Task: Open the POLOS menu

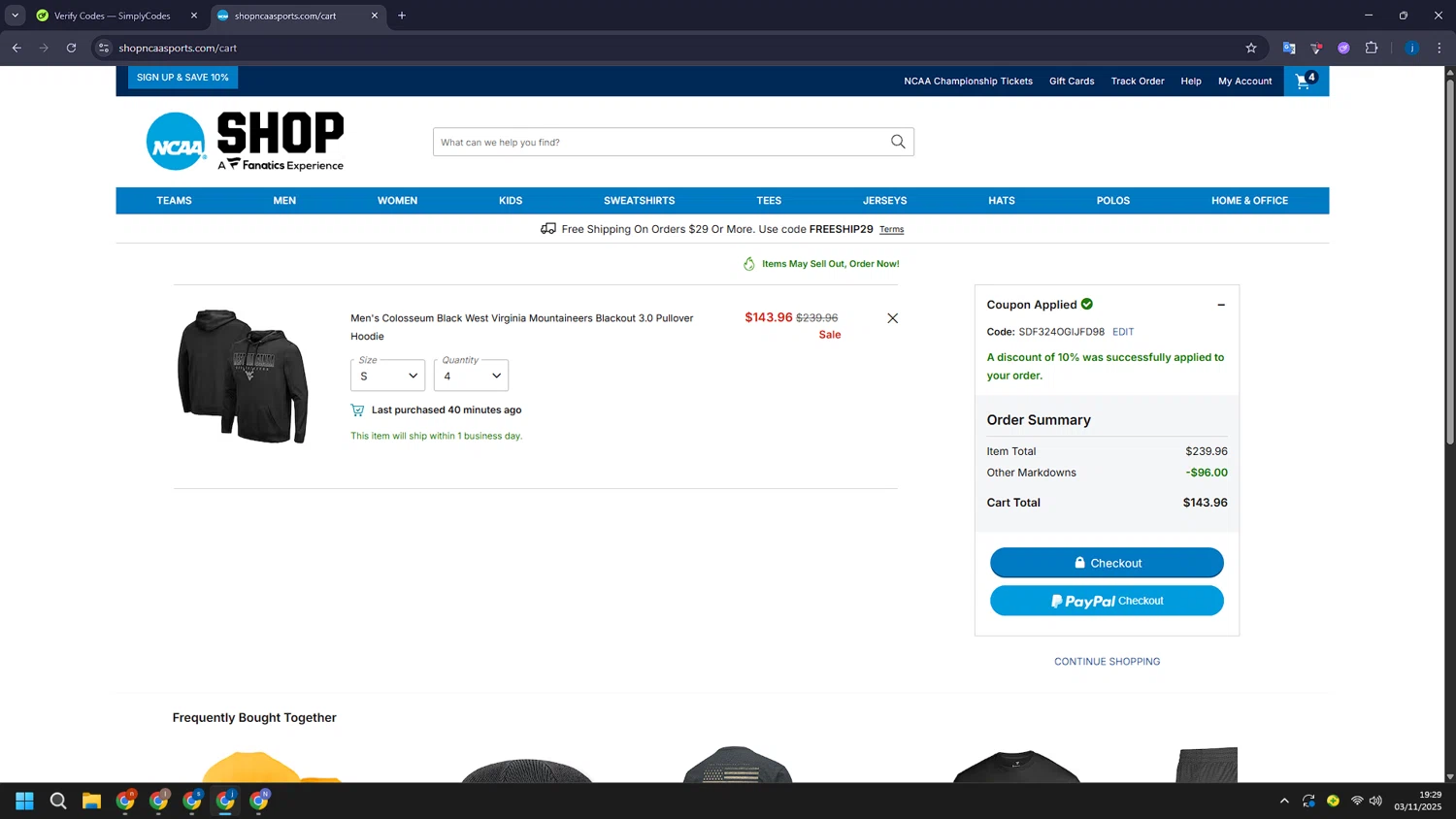Action: click(x=1113, y=201)
